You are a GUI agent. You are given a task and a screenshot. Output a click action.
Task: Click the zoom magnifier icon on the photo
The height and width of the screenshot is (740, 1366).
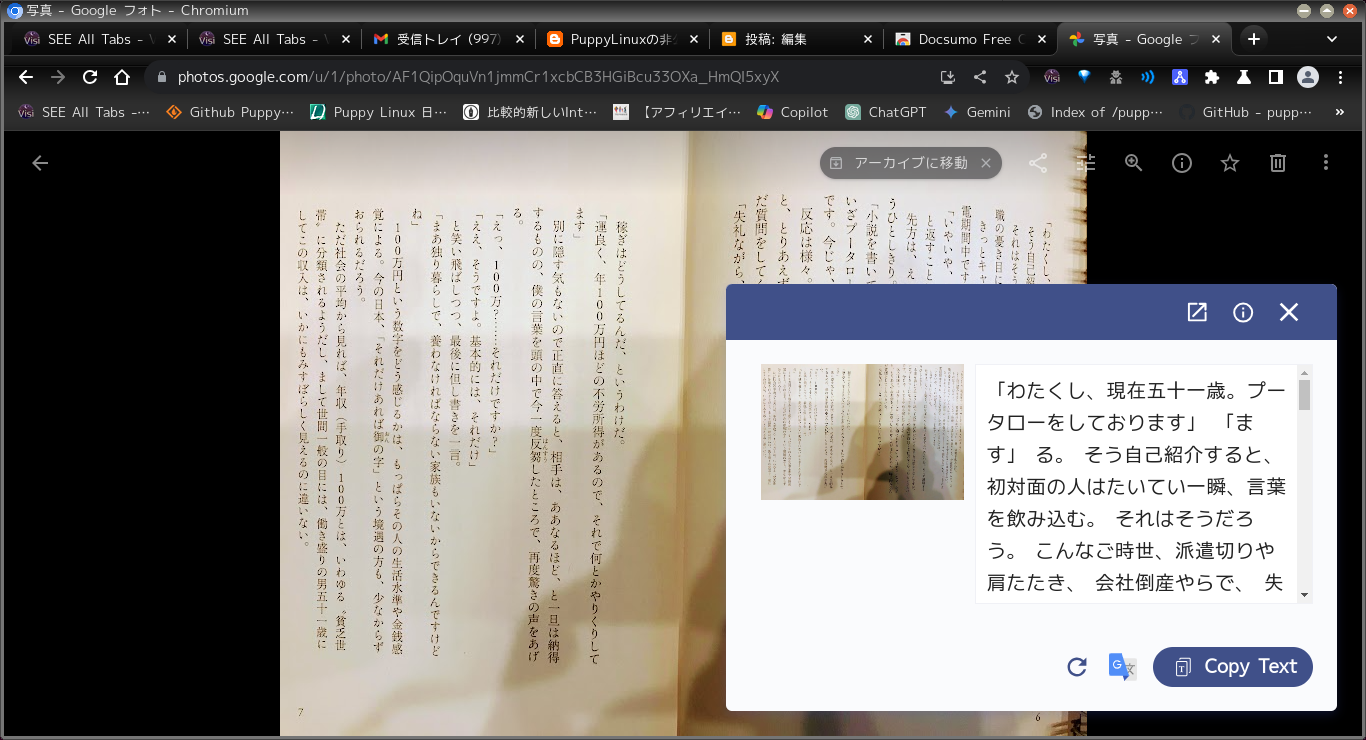pos(1134,163)
